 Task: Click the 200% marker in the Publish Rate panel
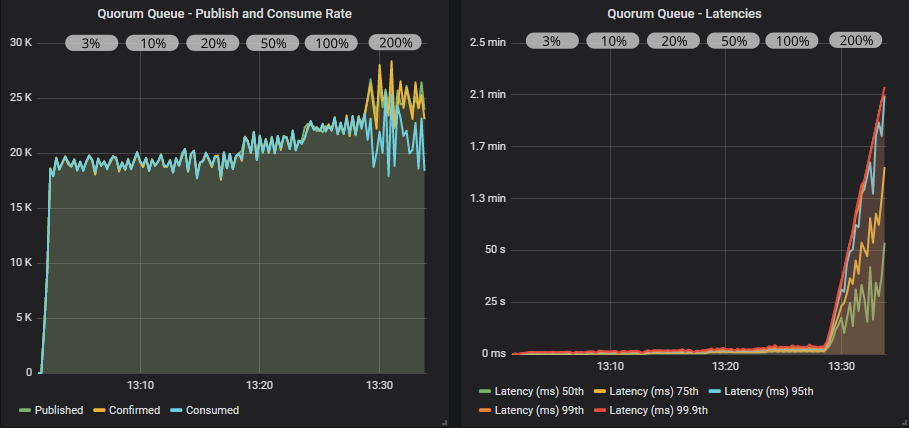[x=395, y=42]
